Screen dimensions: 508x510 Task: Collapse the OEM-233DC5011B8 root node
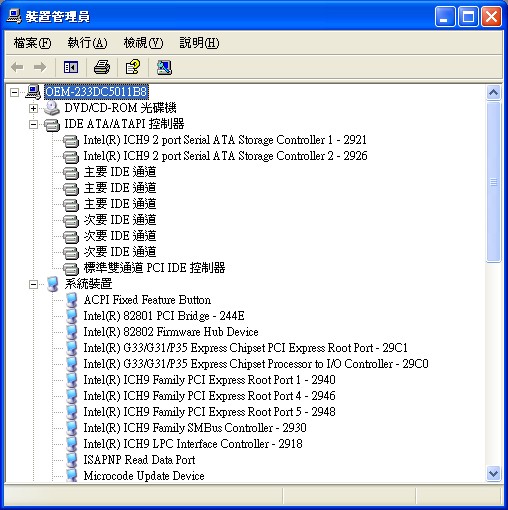[x=14, y=92]
